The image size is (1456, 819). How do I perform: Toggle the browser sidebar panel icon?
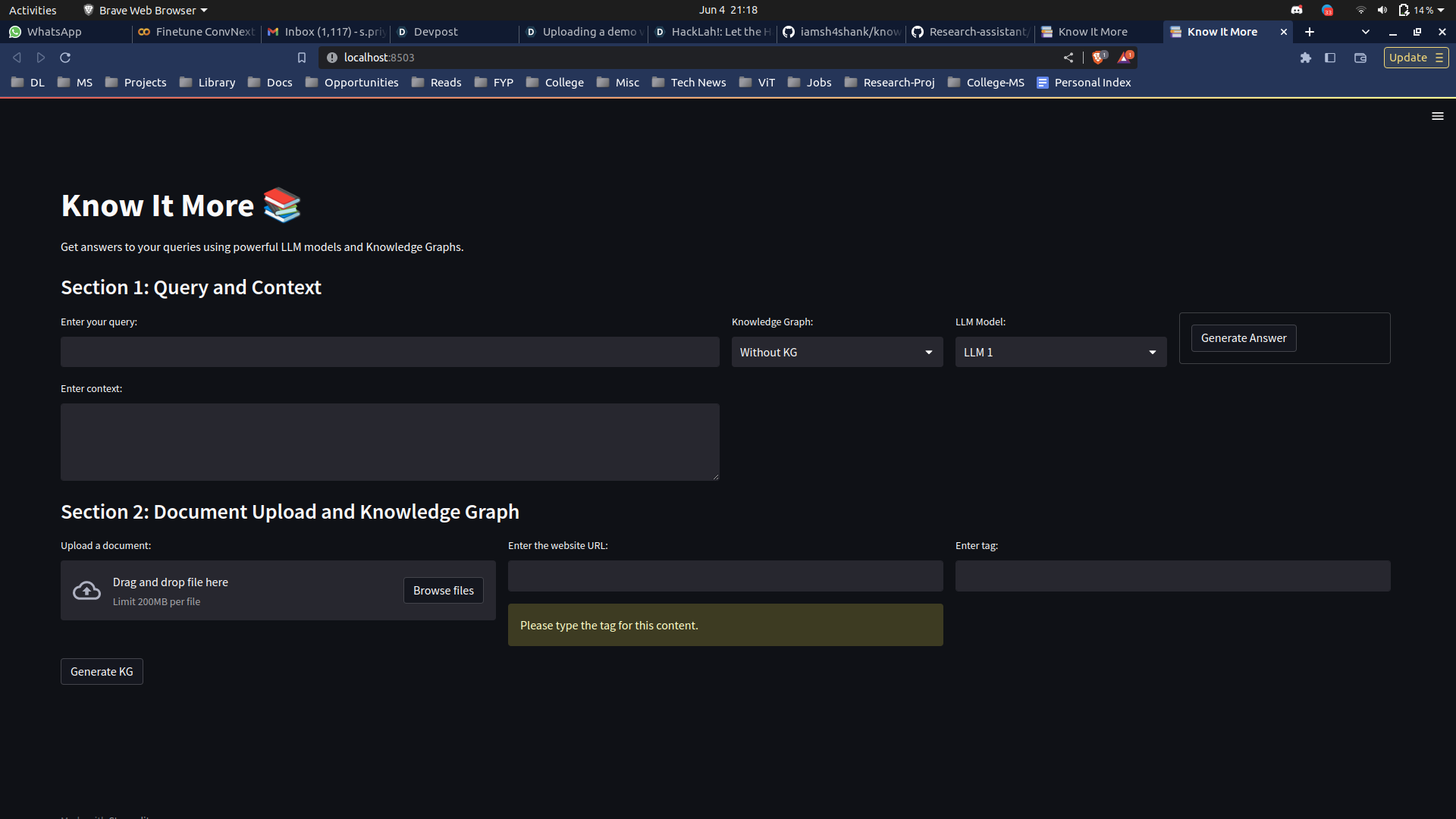click(1330, 58)
